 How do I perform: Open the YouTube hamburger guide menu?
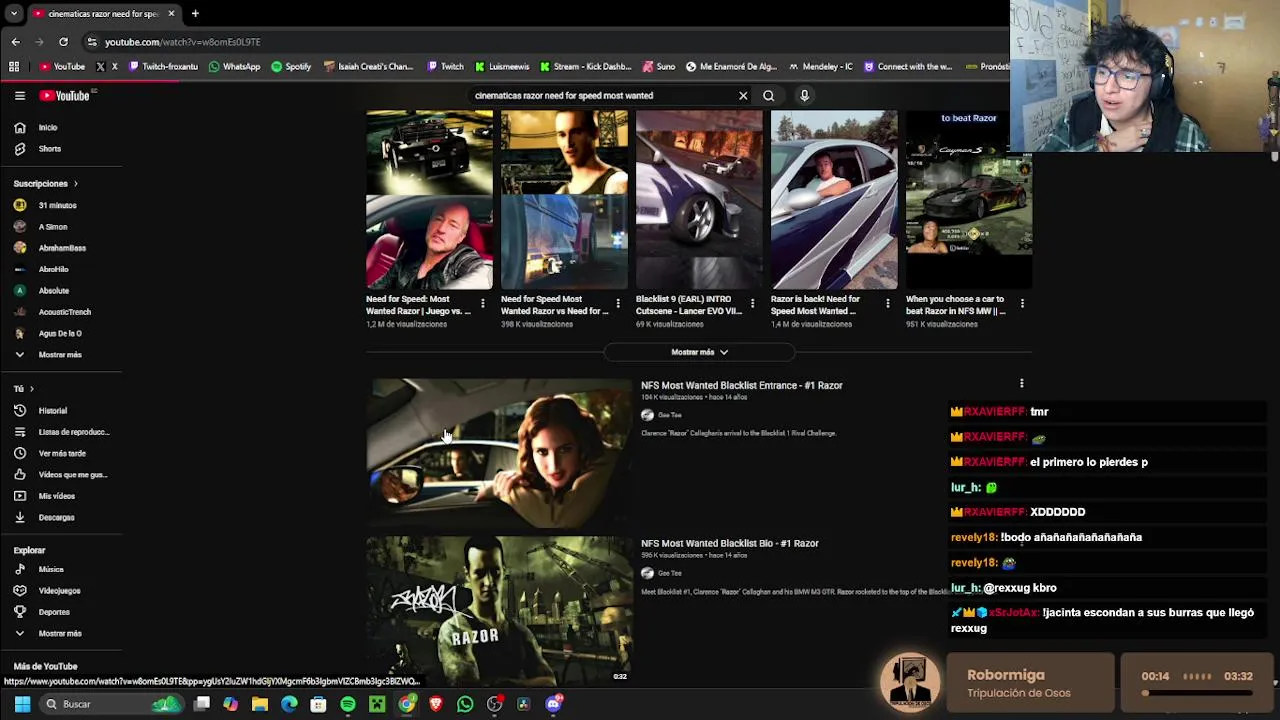coord(20,96)
